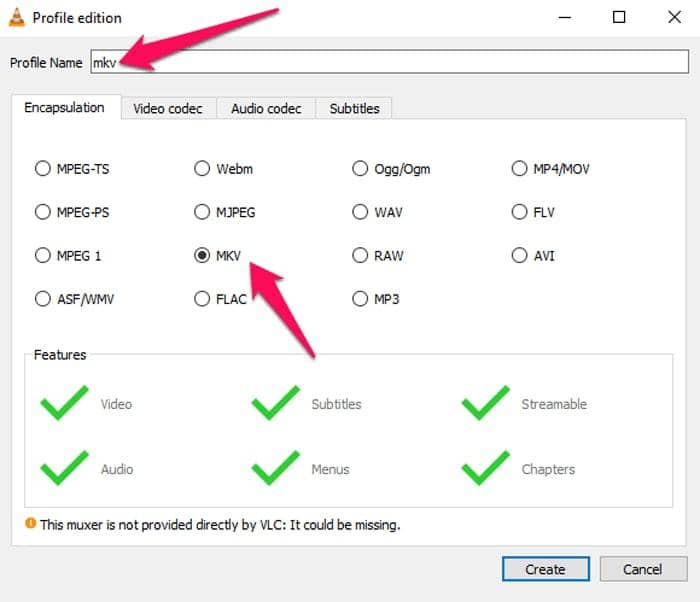Click the green checkmark next to Audio

click(x=64, y=468)
